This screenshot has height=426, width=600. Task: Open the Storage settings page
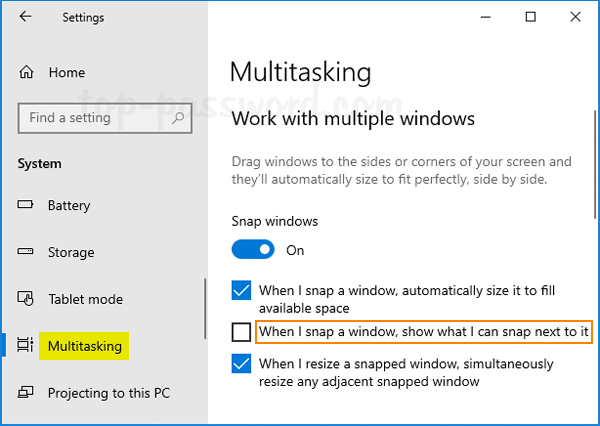tap(71, 253)
